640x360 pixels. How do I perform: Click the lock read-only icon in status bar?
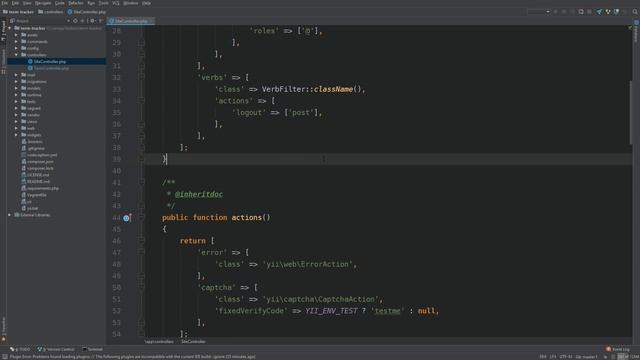605,357
